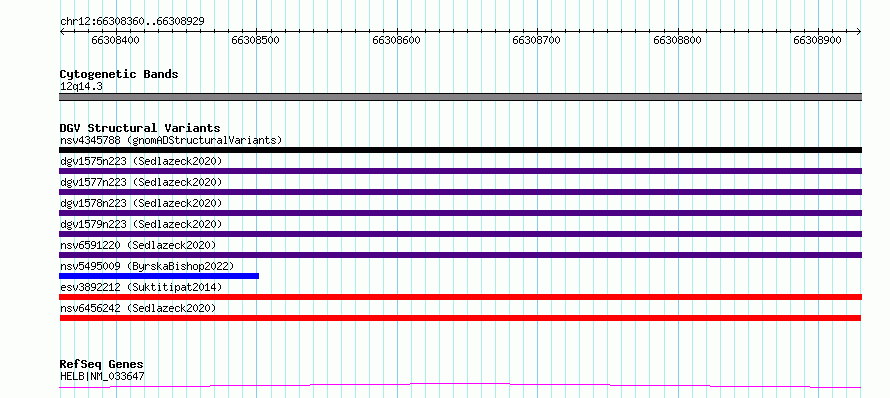Screen dimensions: 890x398
Task: Click ruler position 66308600
Action: click(x=396, y=40)
